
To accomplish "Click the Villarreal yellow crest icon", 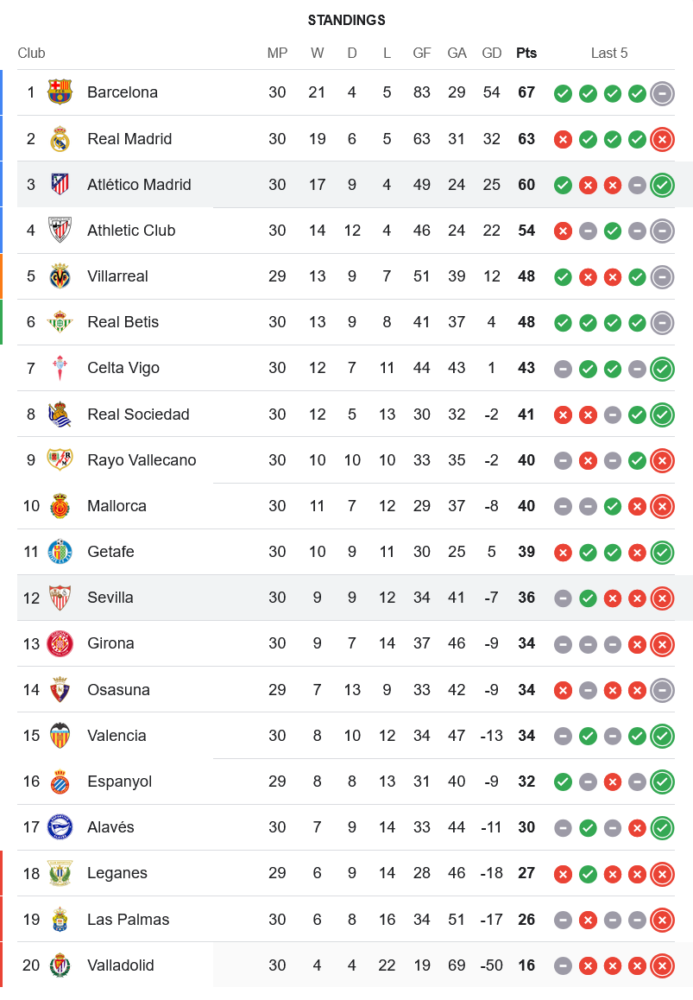I will (60, 276).
